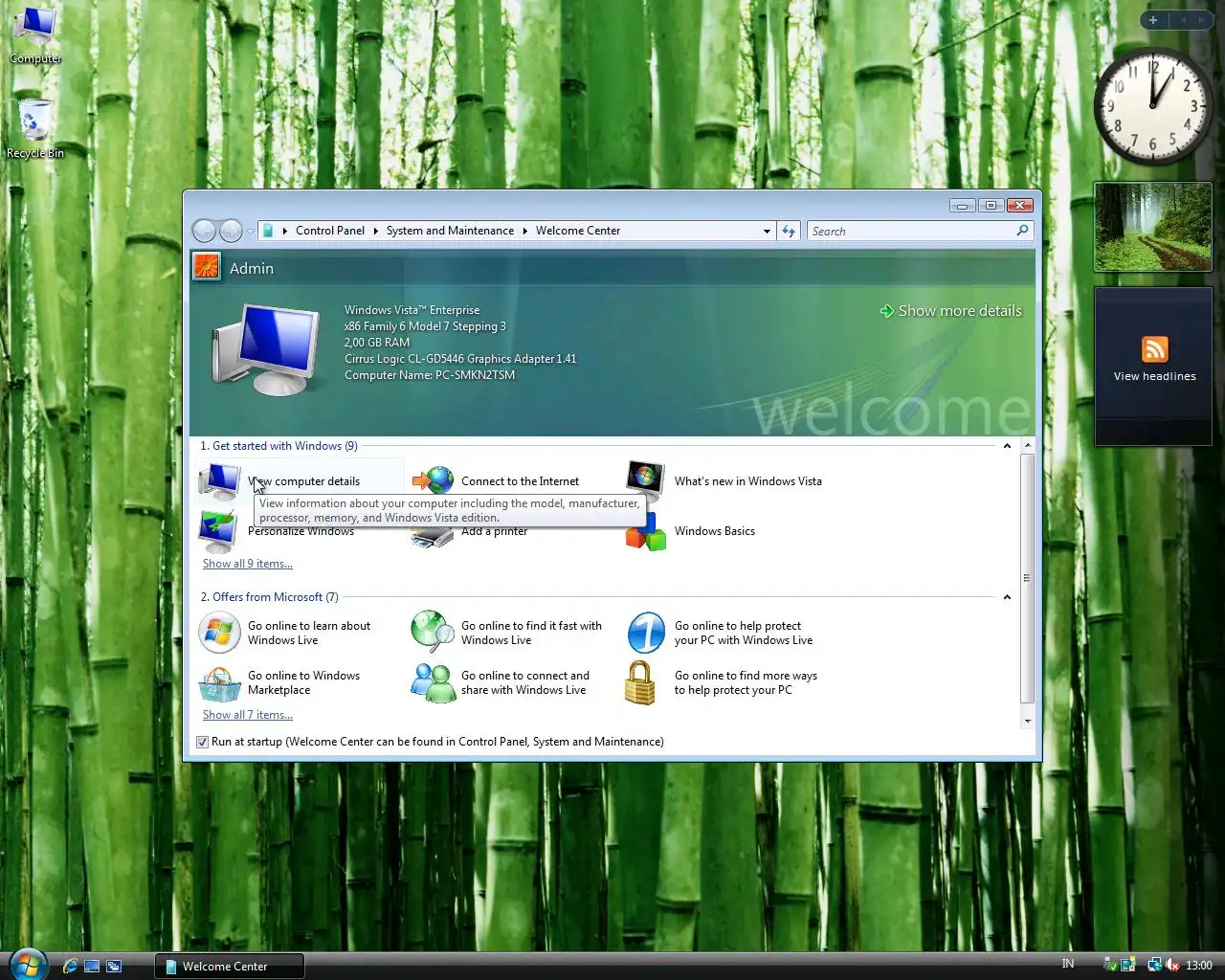
Task: Click the Welcome Center taskbar button
Action: pos(230,966)
